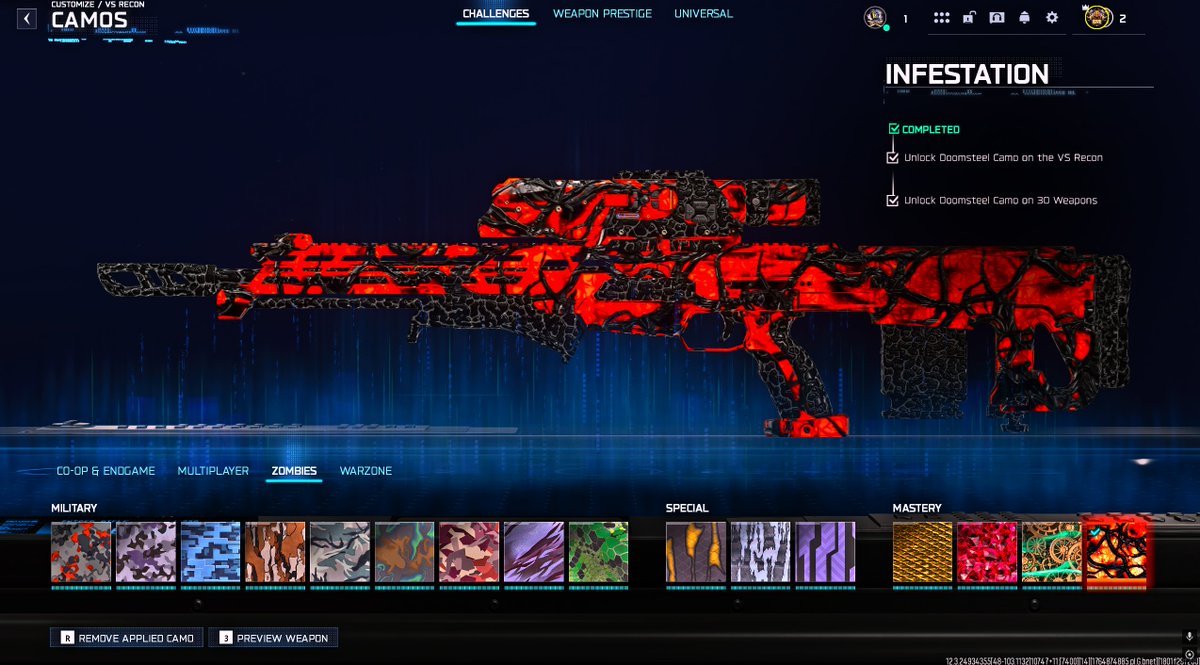The width and height of the screenshot is (1200, 665).
Task: Select the gray-green woodland Military camo
Action: click(x=340, y=552)
